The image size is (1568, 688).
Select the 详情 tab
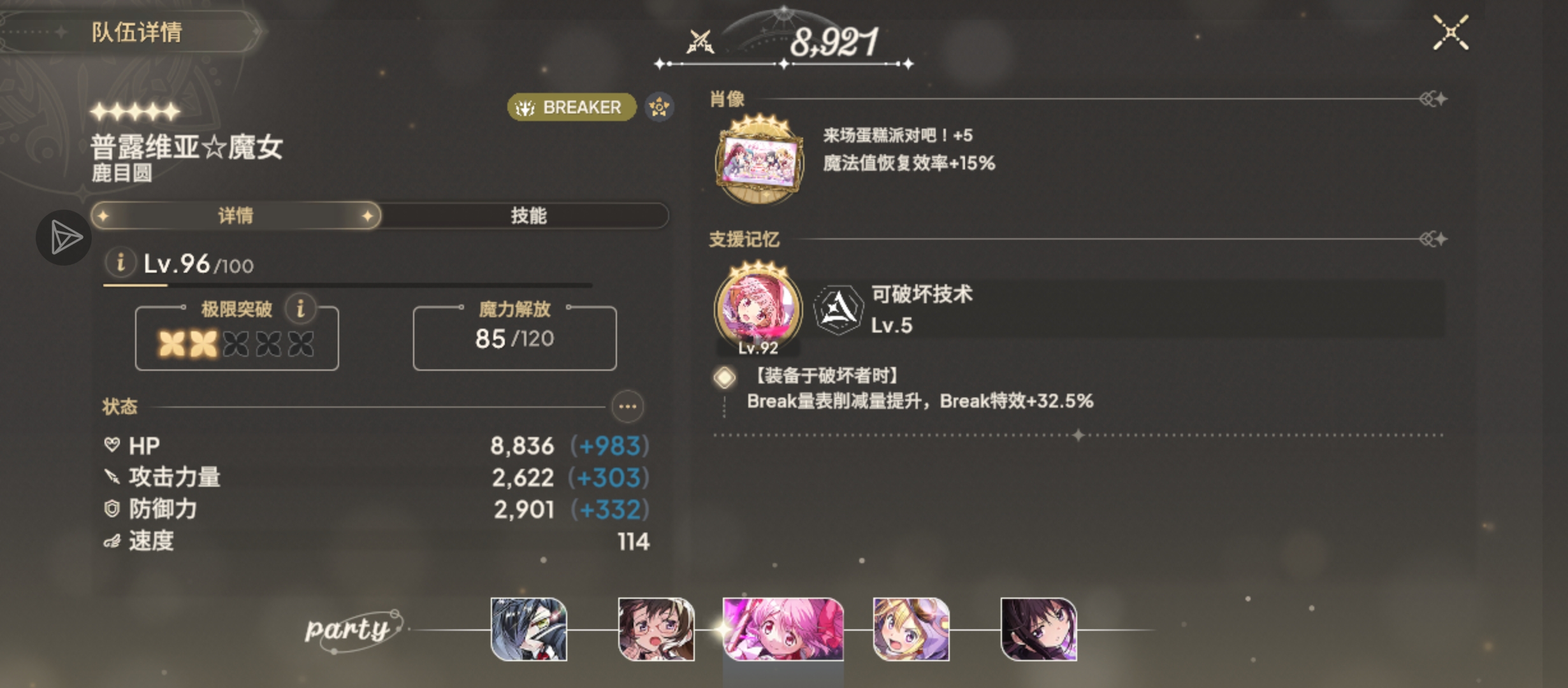pos(236,215)
